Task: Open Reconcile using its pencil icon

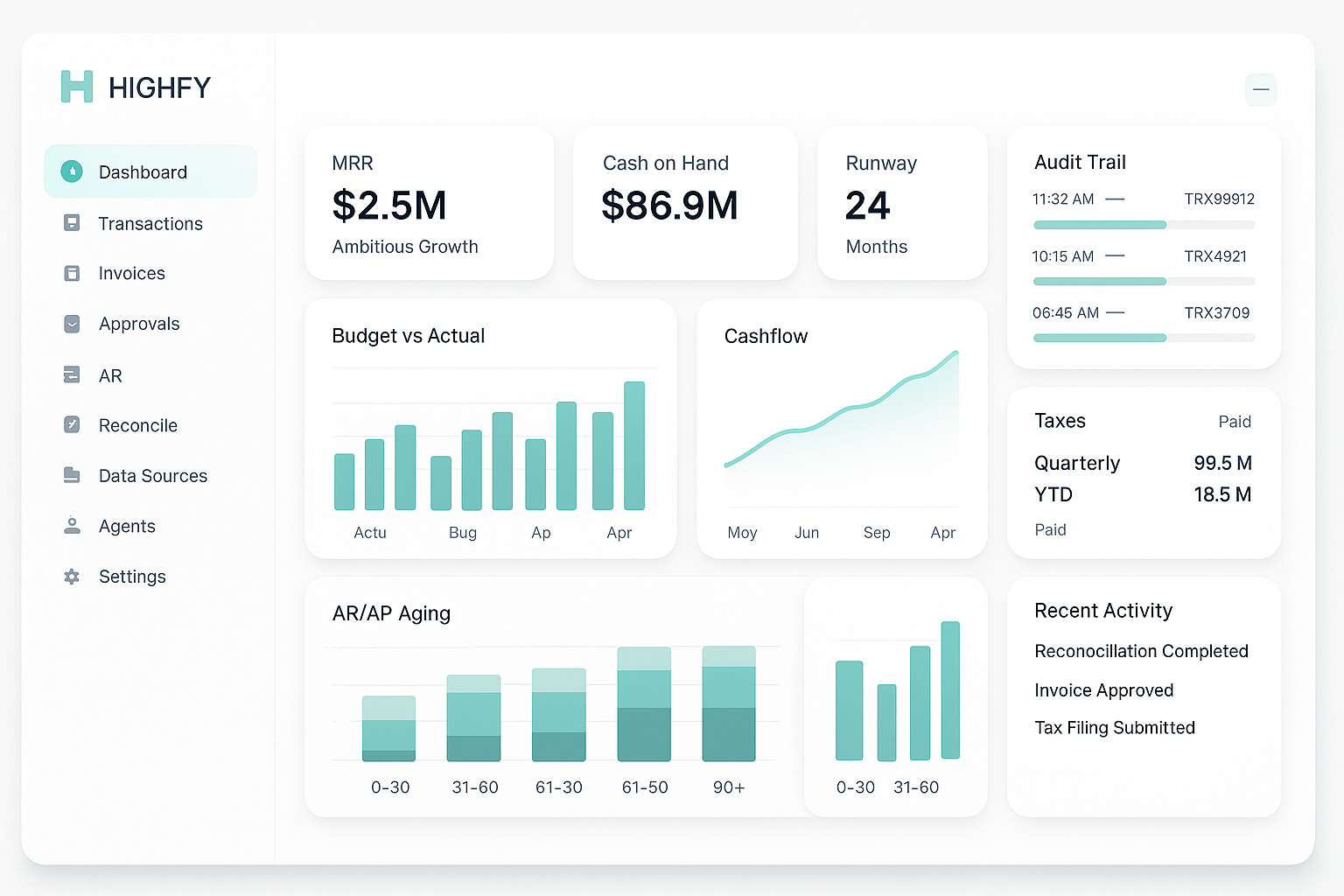Action: pos(71,425)
